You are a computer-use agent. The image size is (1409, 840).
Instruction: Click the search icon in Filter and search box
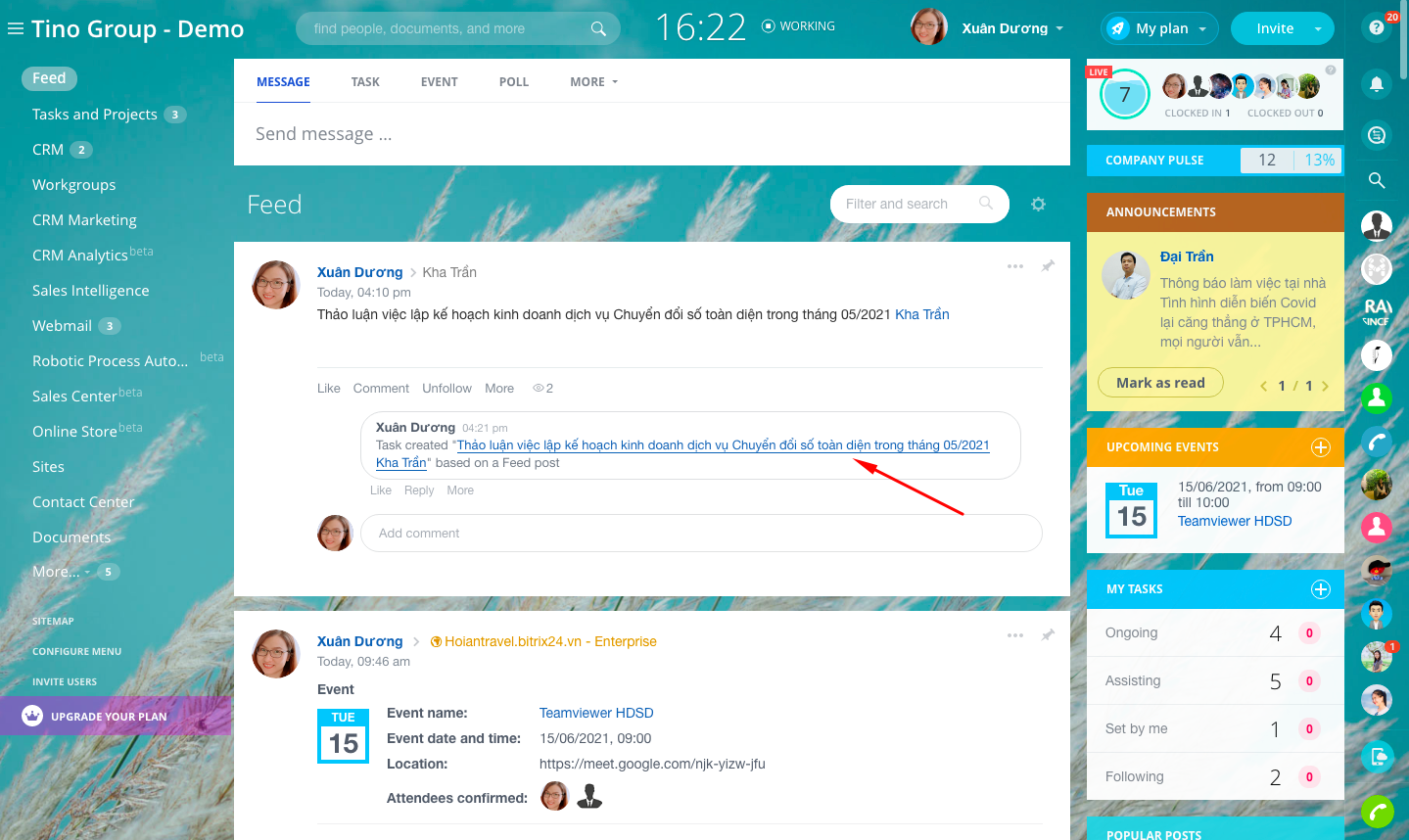(x=986, y=204)
